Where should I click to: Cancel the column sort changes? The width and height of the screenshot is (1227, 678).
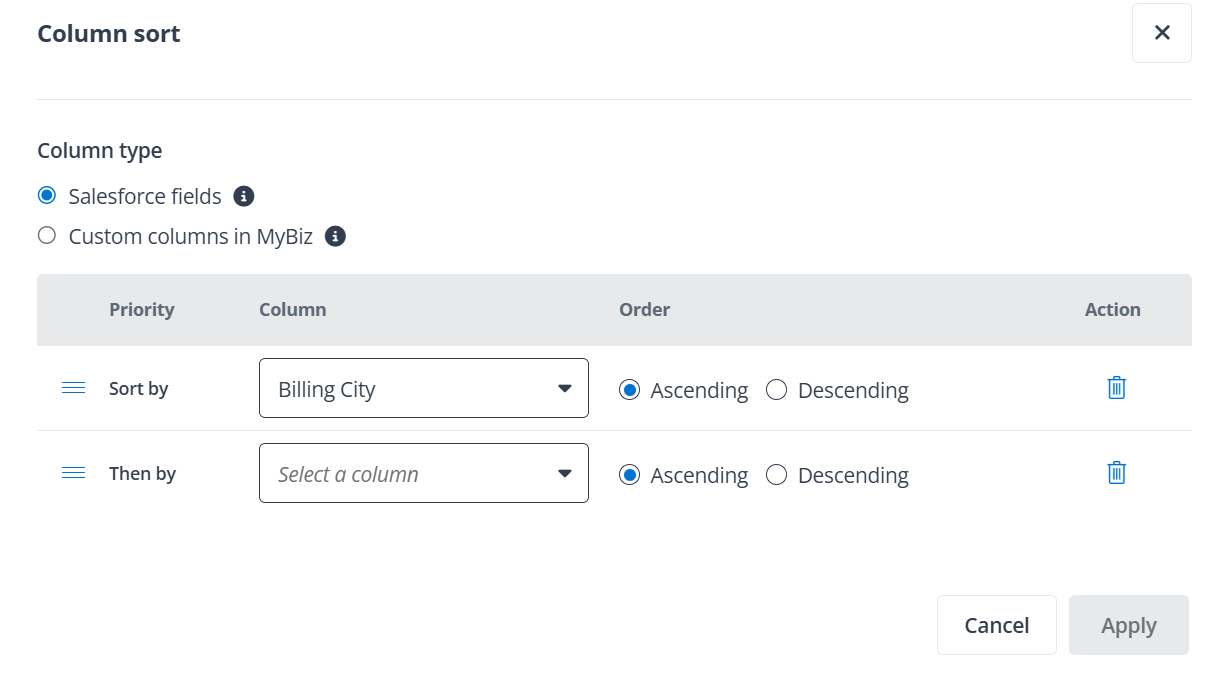pyautogui.click(x=996, y=624)
